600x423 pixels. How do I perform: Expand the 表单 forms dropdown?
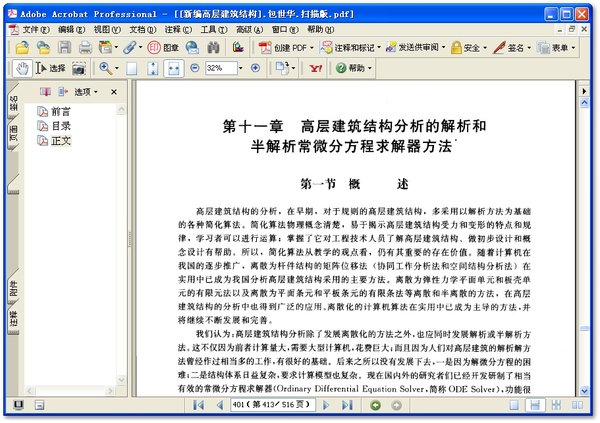(573, 48)
